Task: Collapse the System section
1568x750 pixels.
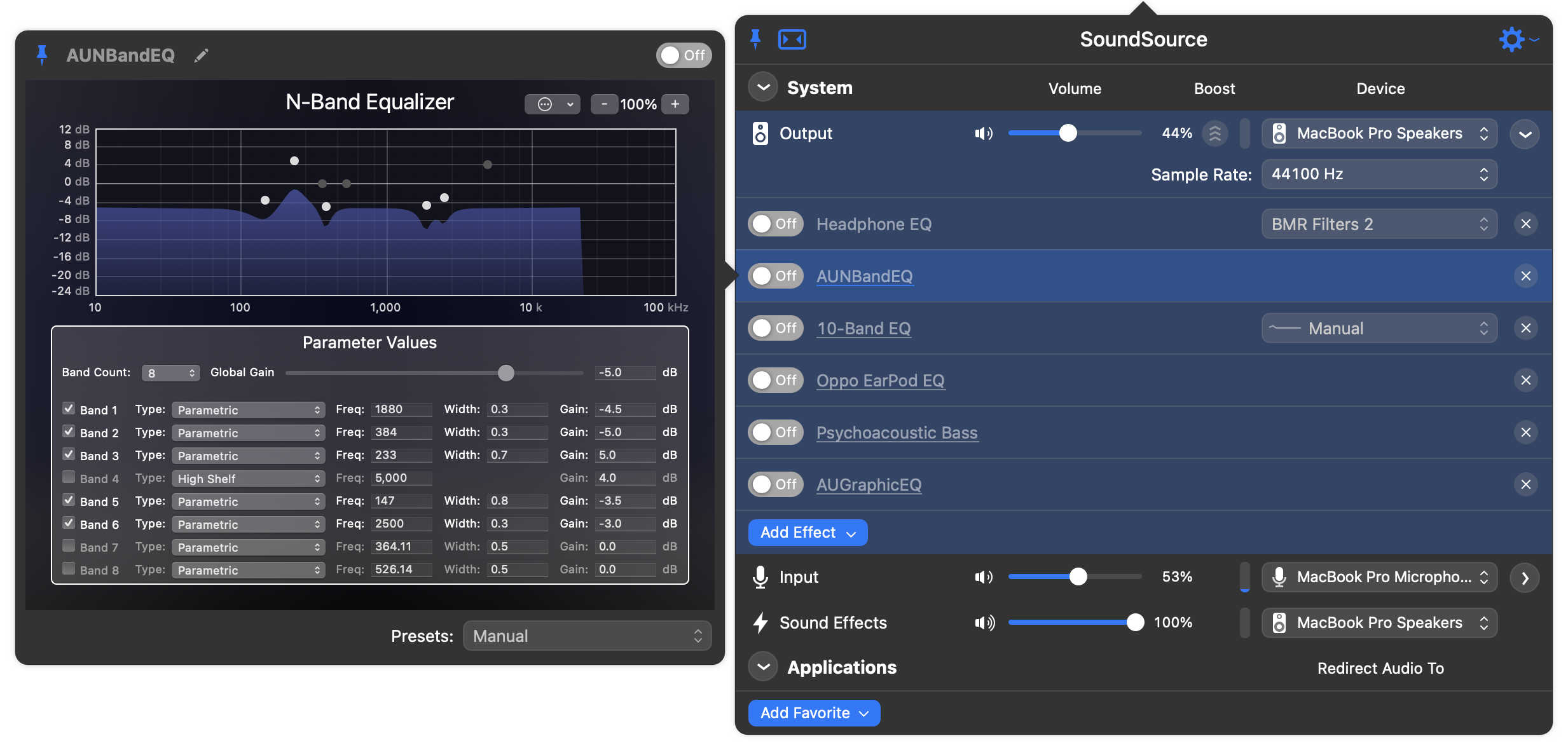Action: (763, 87)
